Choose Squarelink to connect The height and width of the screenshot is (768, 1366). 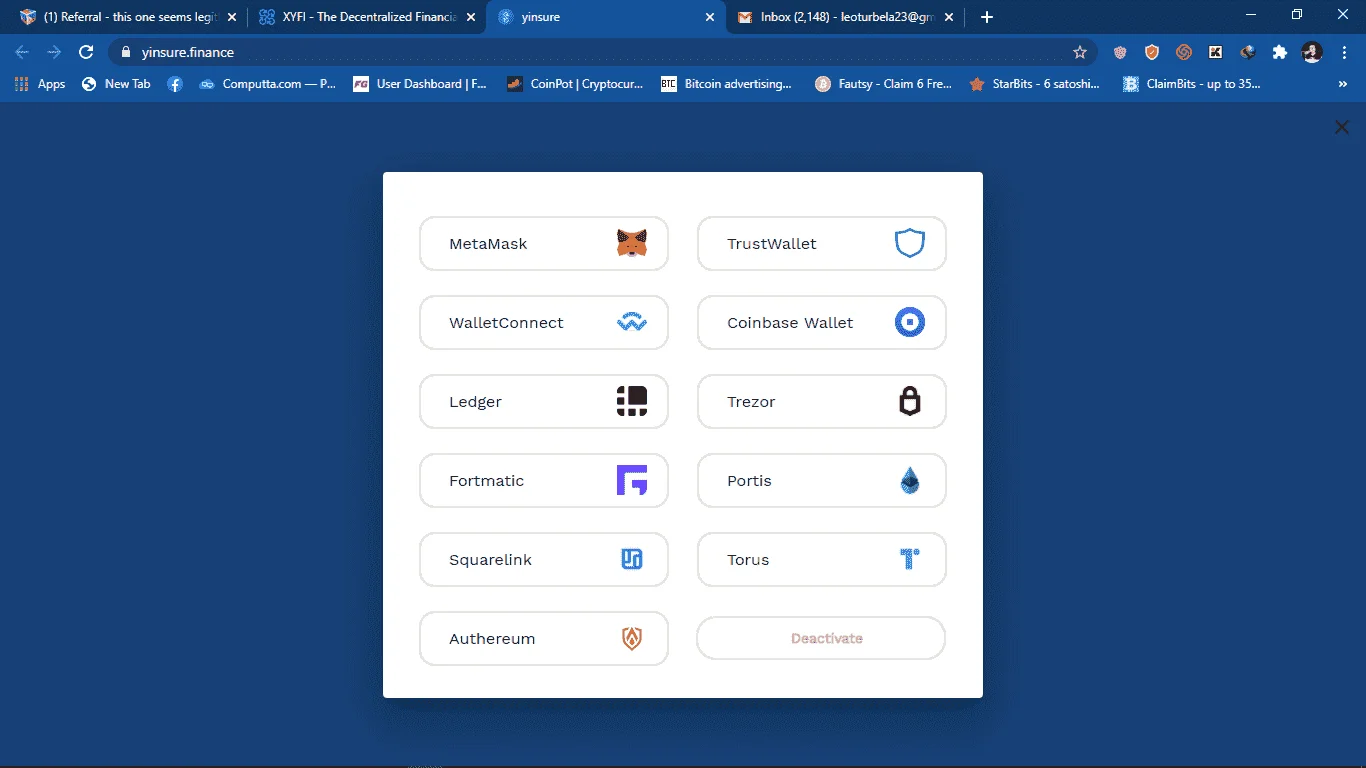tap(544, 560)
